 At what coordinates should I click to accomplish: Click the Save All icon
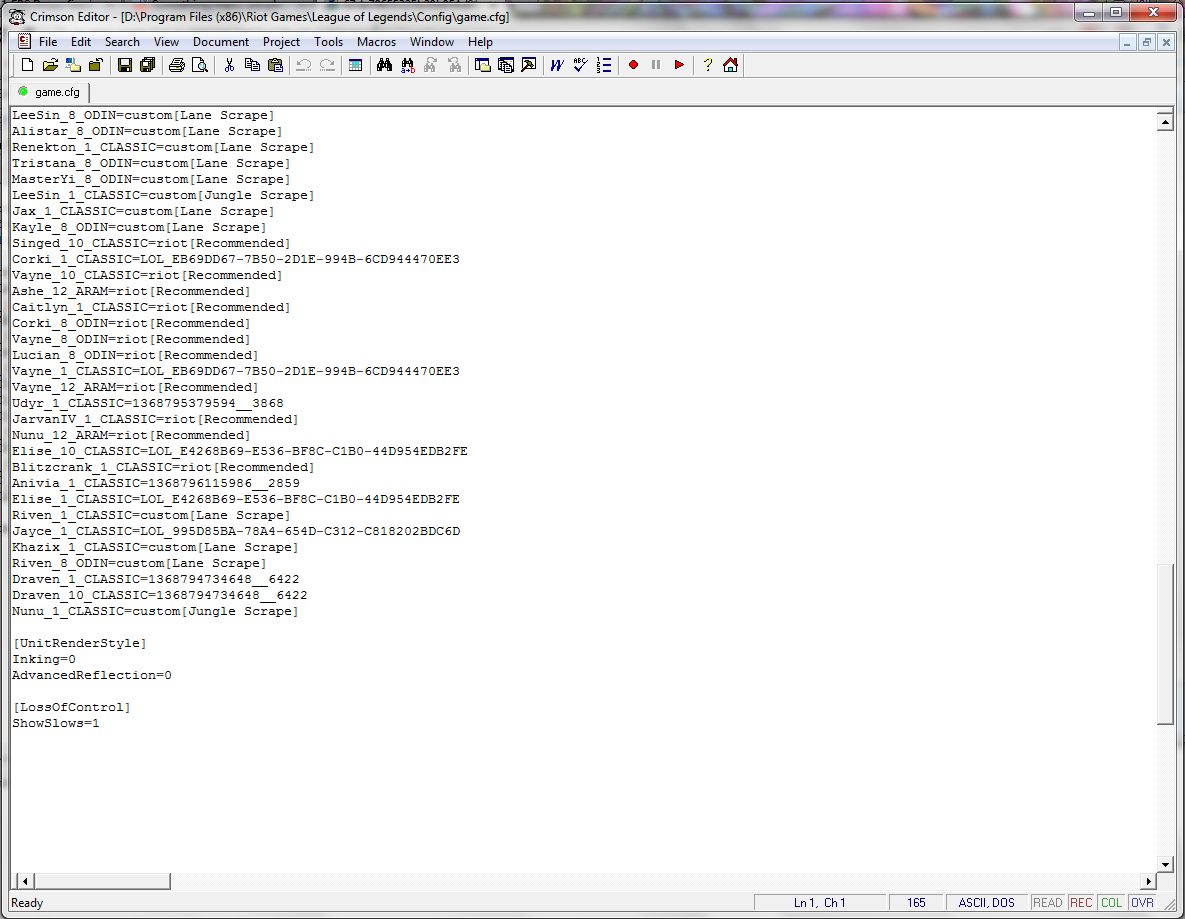[147, 65]
